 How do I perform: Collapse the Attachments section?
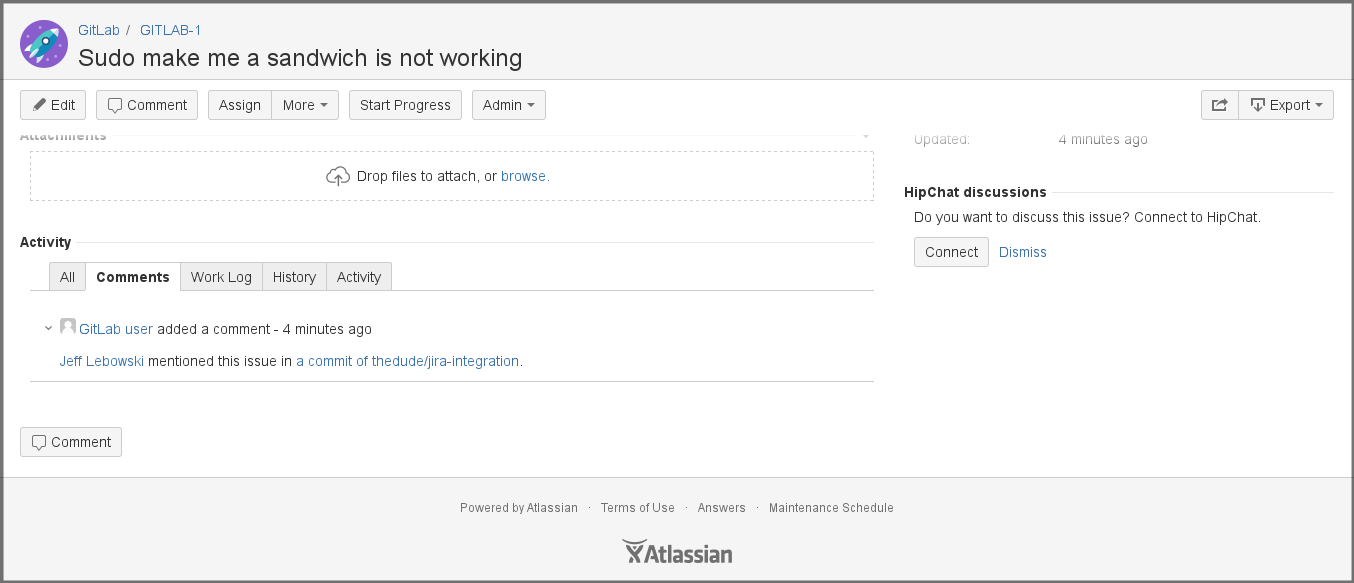(x=864, y=134)
